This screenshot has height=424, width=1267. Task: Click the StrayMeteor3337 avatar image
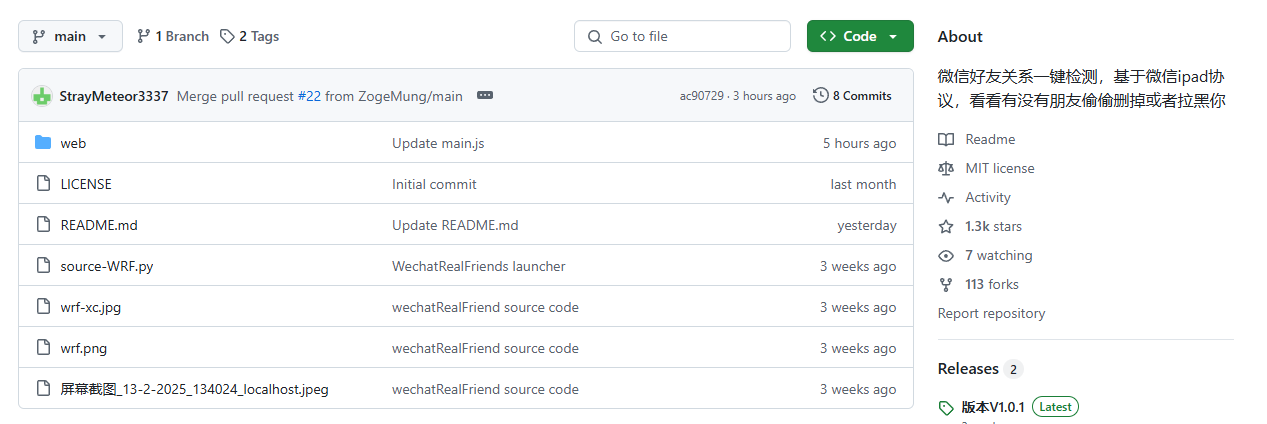42,96
